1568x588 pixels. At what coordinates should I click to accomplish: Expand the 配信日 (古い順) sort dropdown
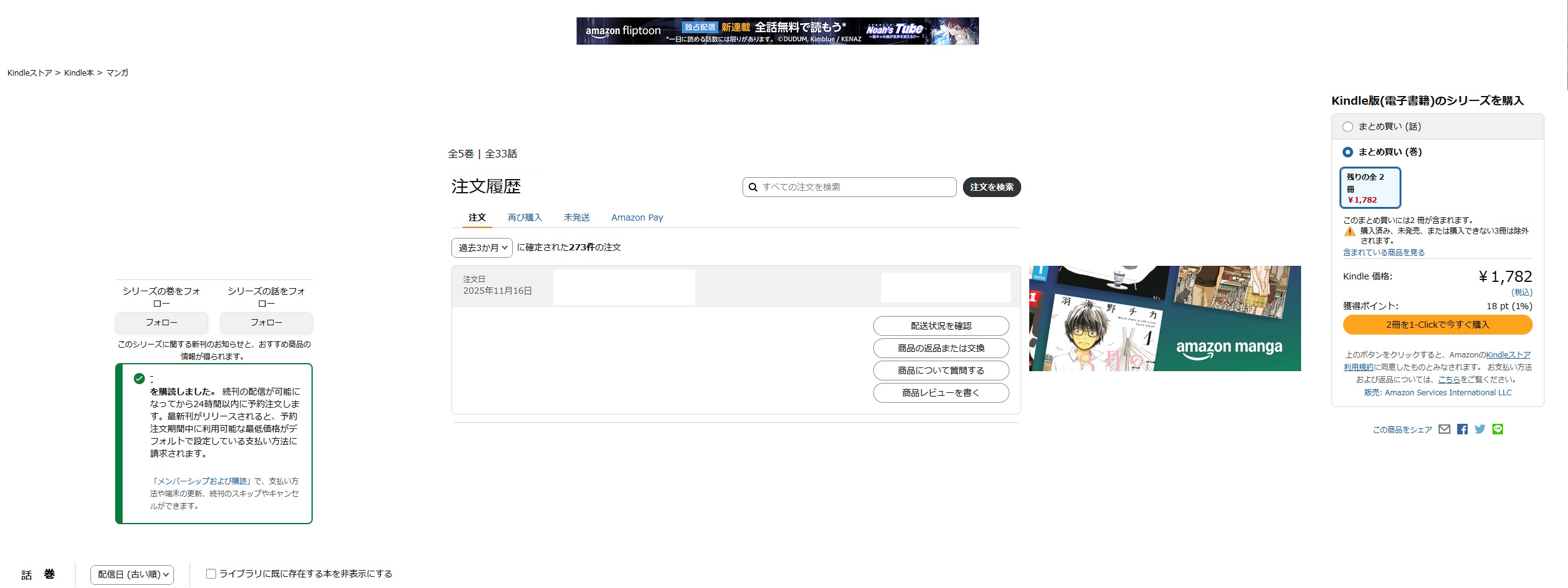(x=132, y=575)
